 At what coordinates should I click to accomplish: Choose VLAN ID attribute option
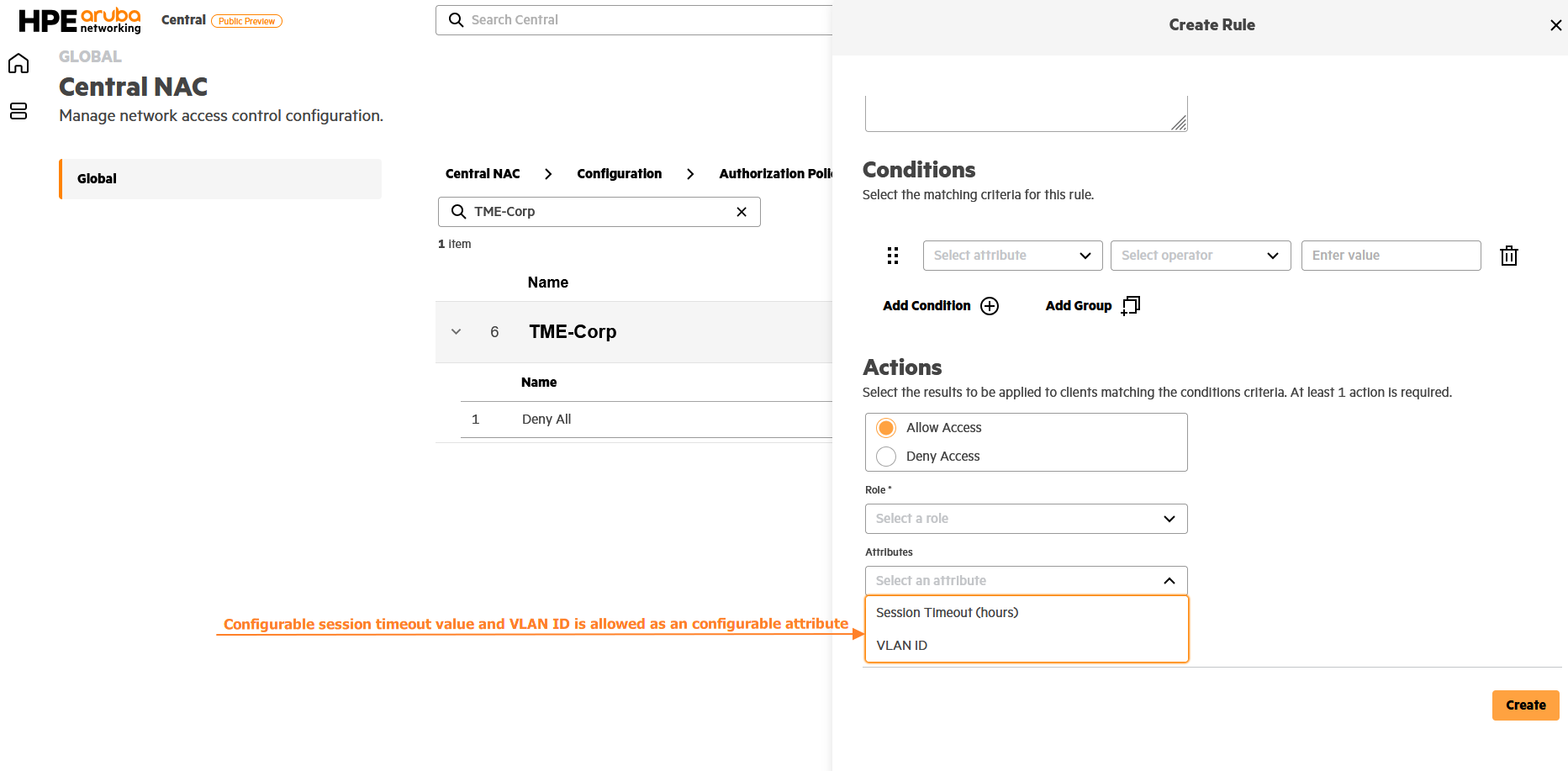[x=1027, y=646]
